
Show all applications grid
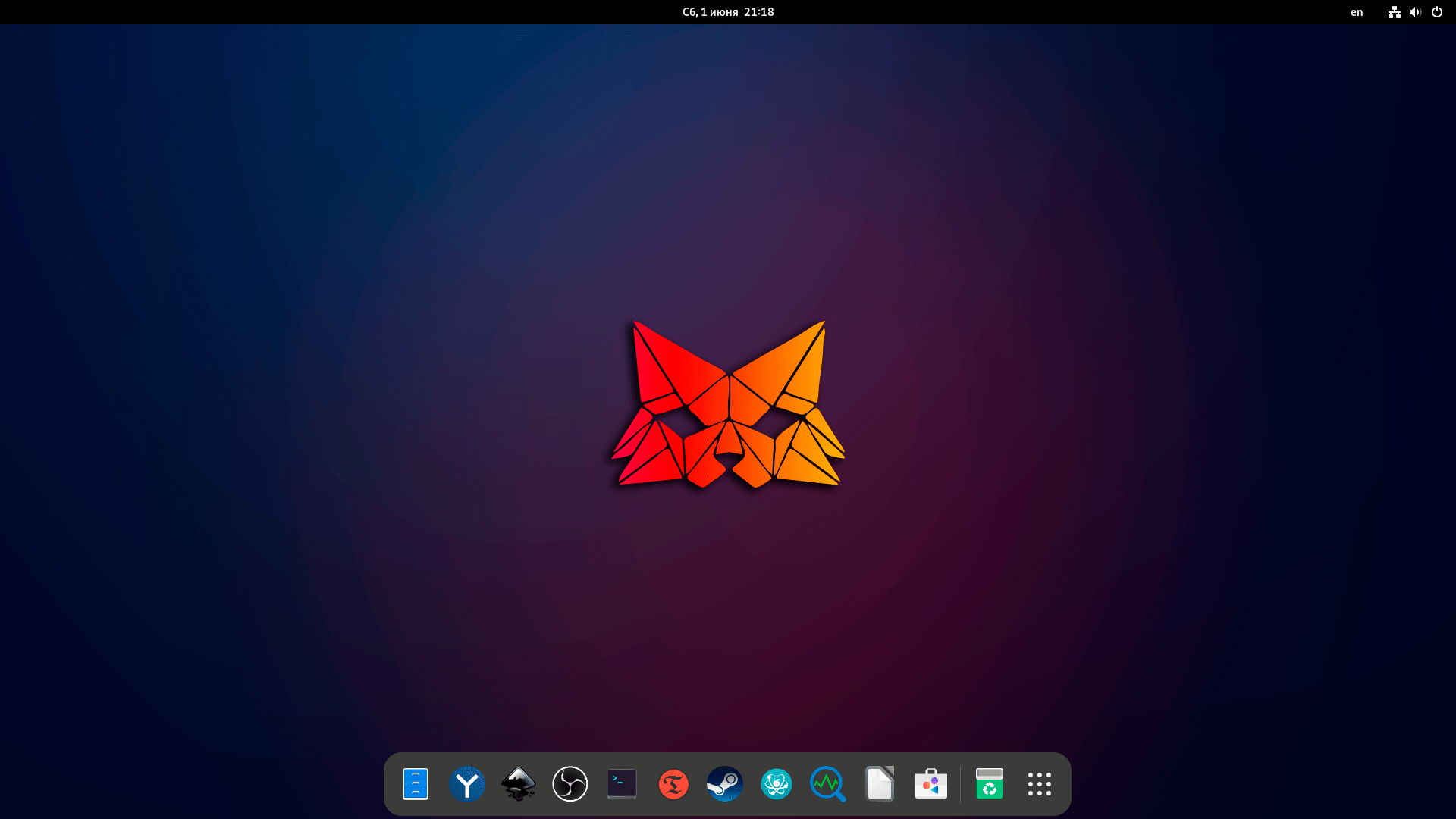1040,784
